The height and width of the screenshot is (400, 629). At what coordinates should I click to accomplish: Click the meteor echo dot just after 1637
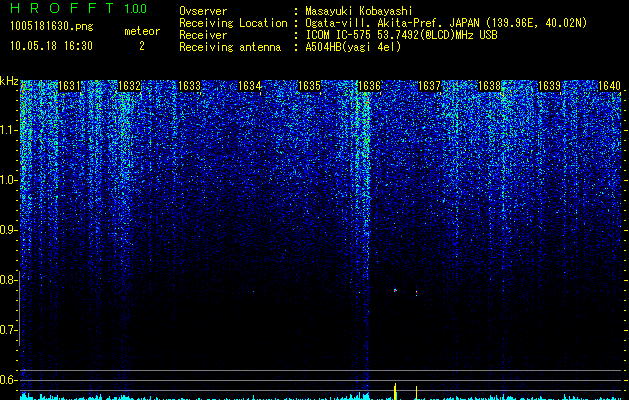tap(416, 293)
